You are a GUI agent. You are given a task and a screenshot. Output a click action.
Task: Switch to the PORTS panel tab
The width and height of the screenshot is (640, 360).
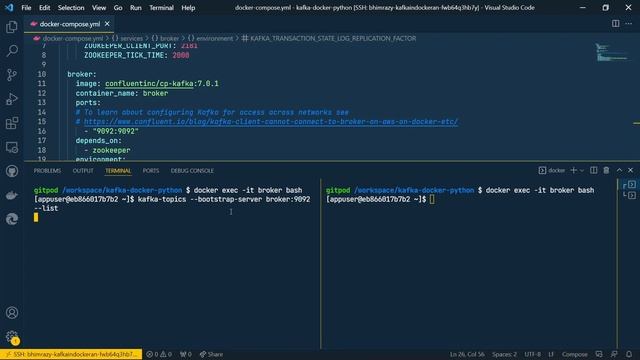[151, 171]
